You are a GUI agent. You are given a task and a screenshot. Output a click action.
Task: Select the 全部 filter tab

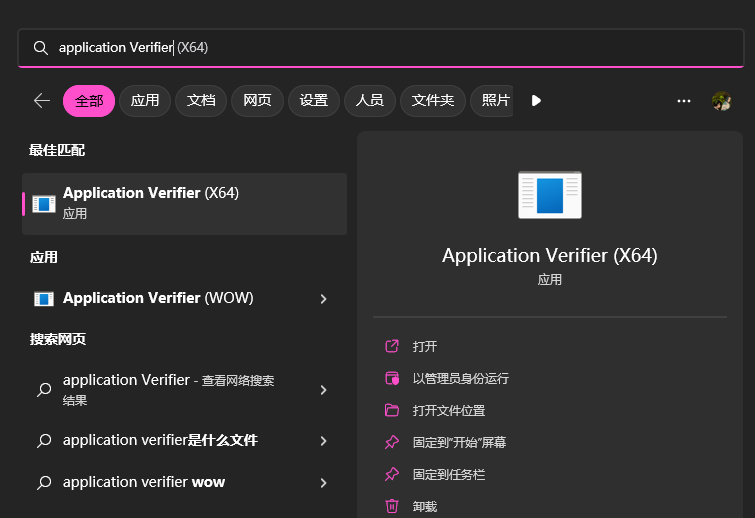pos(89,101)
